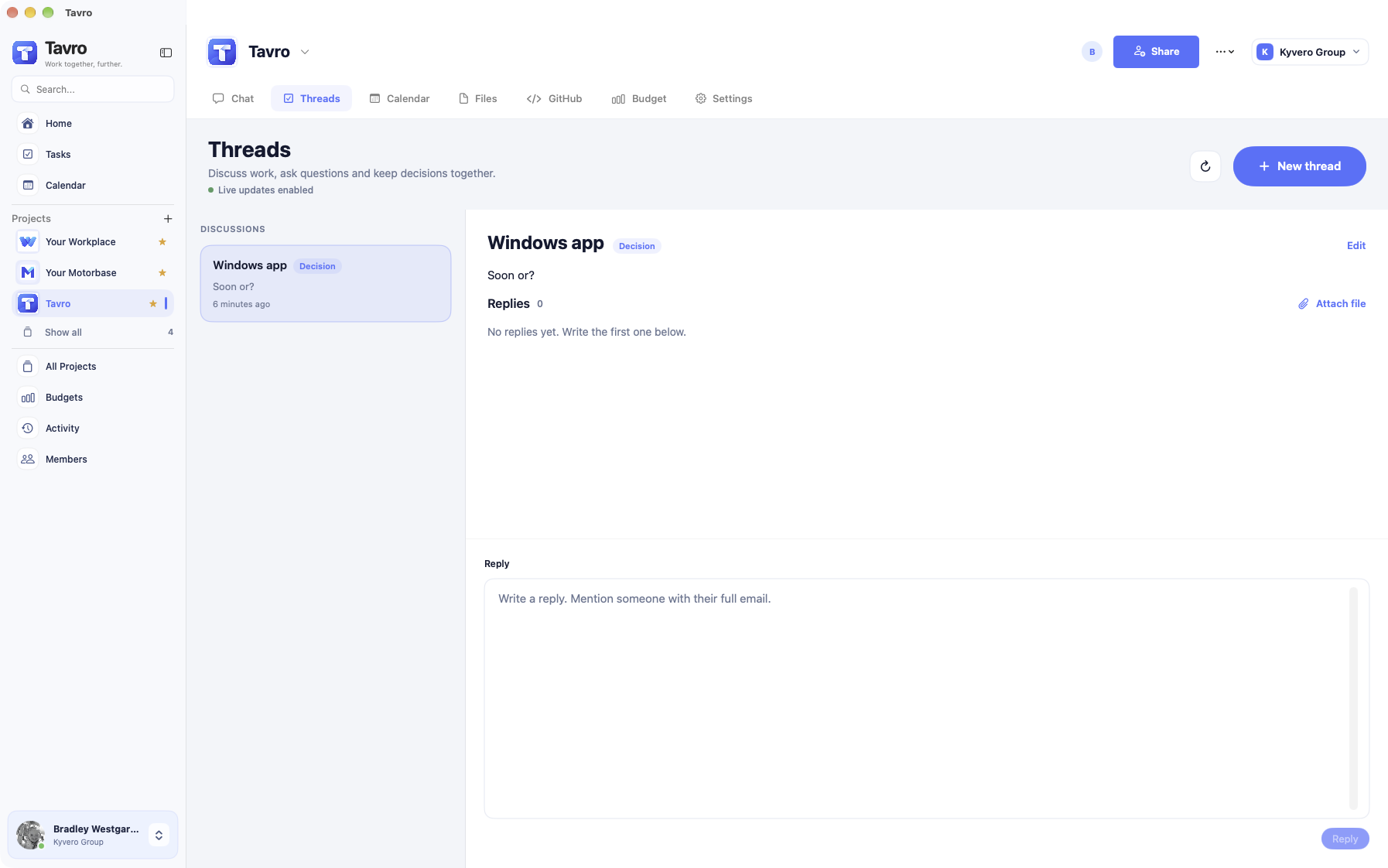Click the Decision tag in thread header
This screenshot has width=1388, height=868.
637,246
